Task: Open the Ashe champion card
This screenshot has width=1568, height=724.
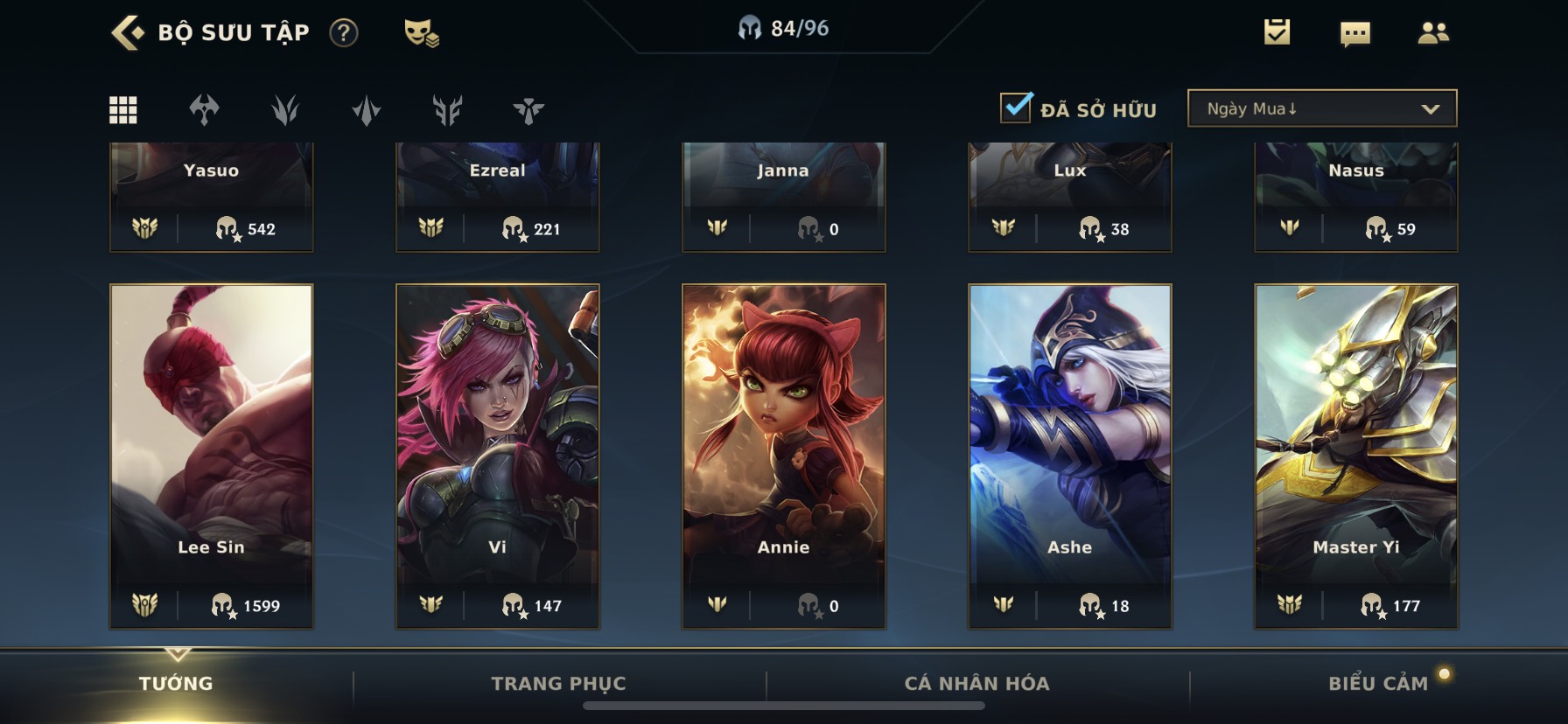Action: [x=1069, y=456]
